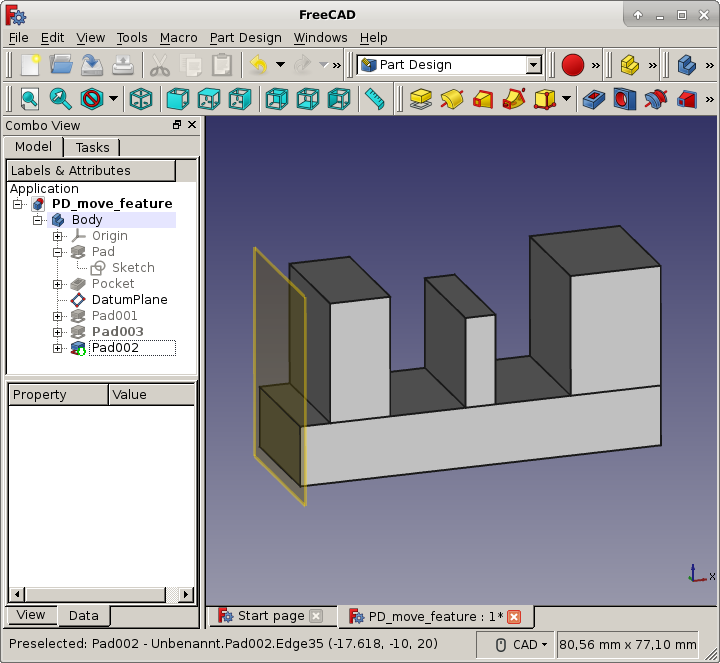Switch to the Model tab

[34, 147]
